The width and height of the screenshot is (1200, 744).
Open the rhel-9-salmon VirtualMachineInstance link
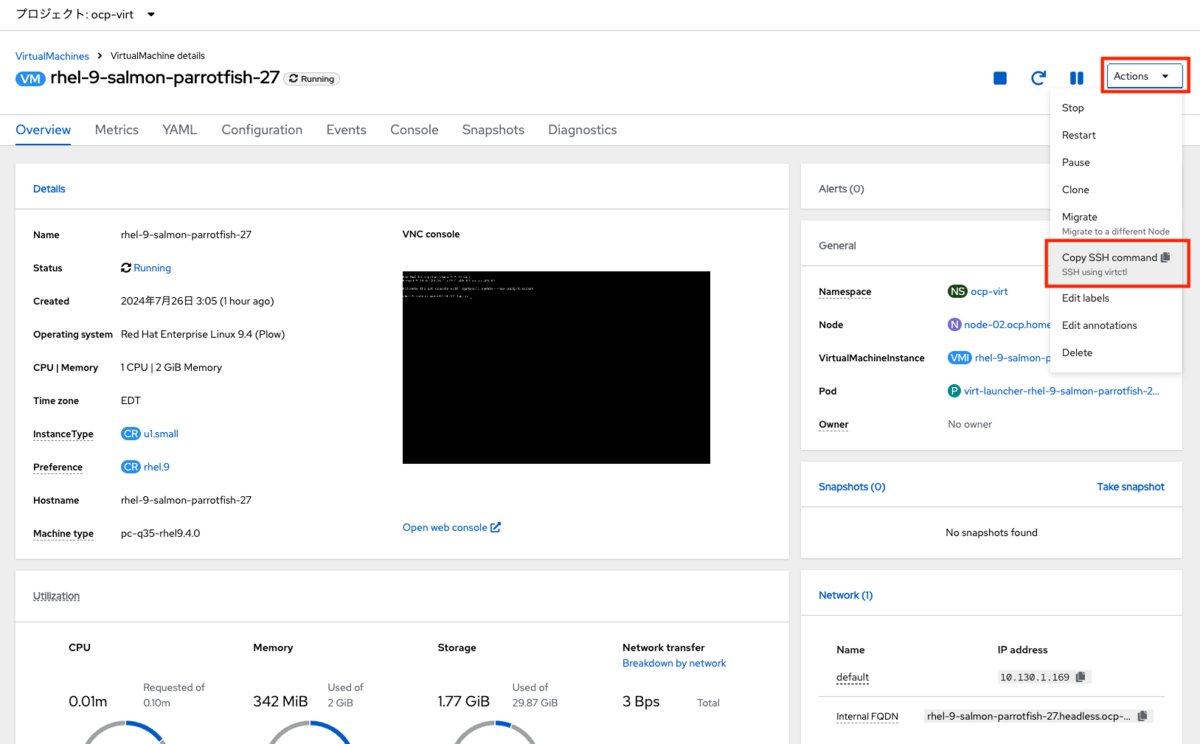(1012, 357)
